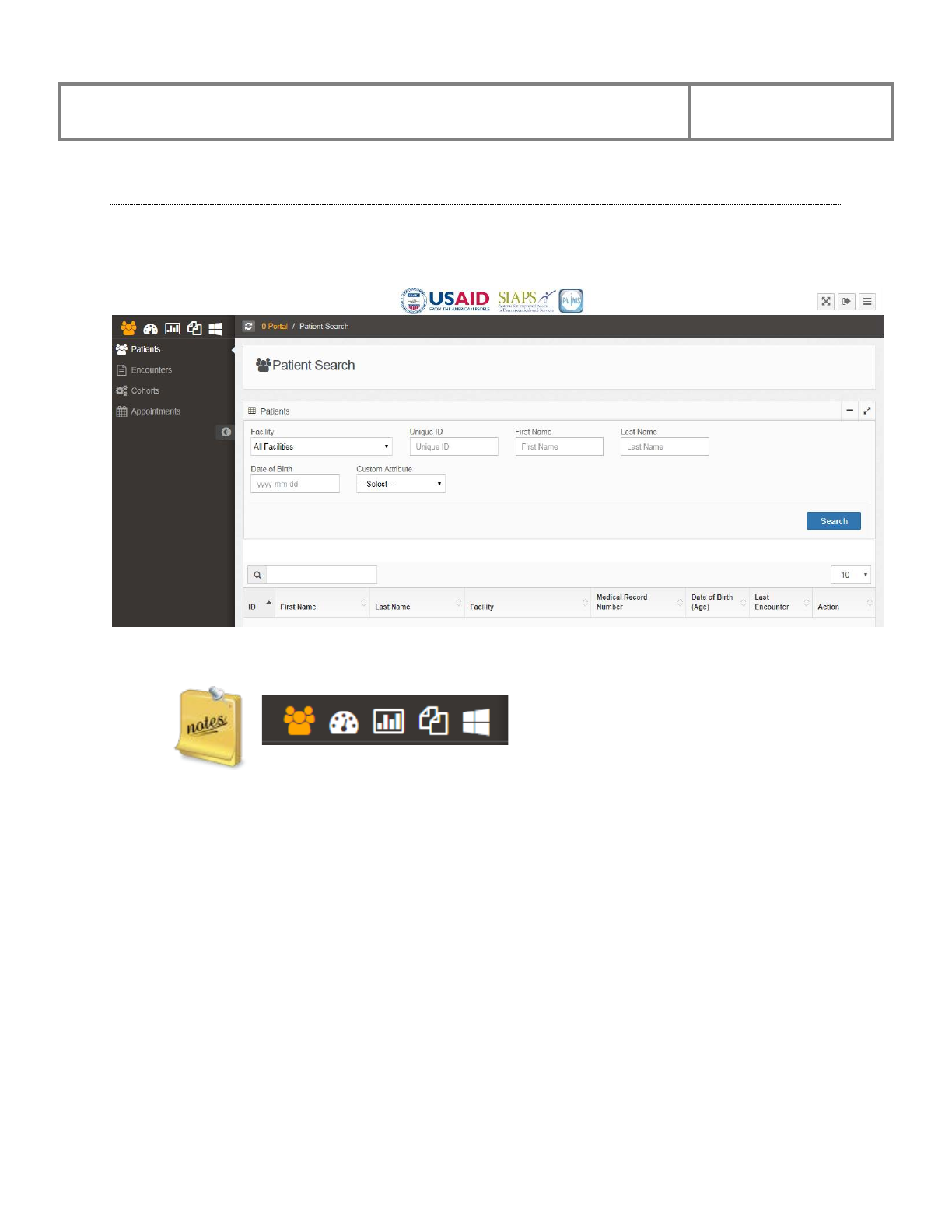Open the small bar chart reports icon in app header

[173, 329]
